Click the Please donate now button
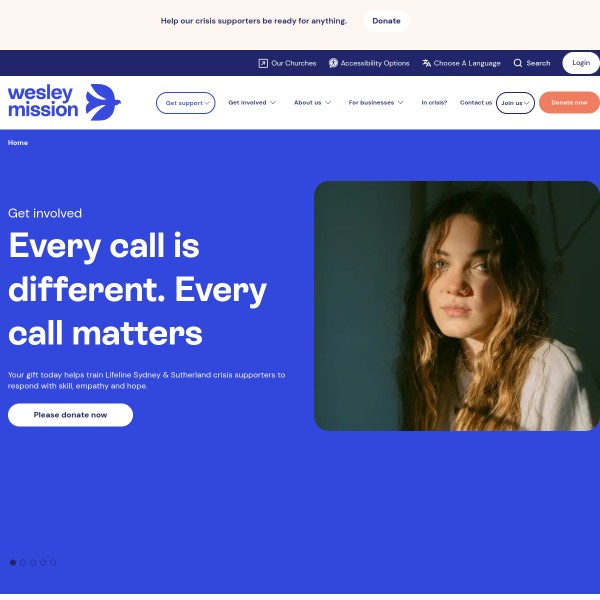The image size is (600, 600). (x=70, y=415)
